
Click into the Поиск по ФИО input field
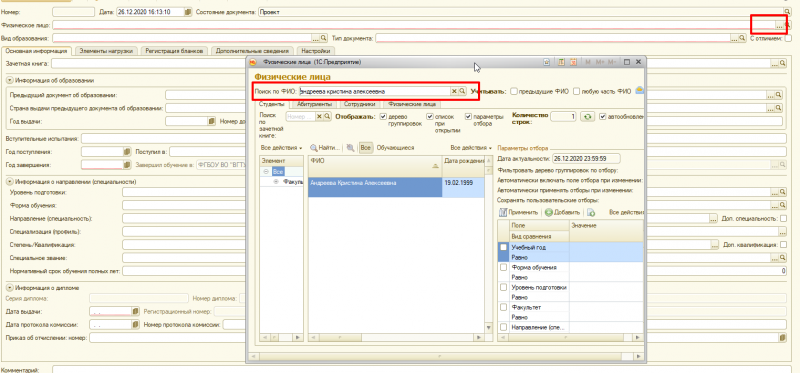[x=374, y=91]
